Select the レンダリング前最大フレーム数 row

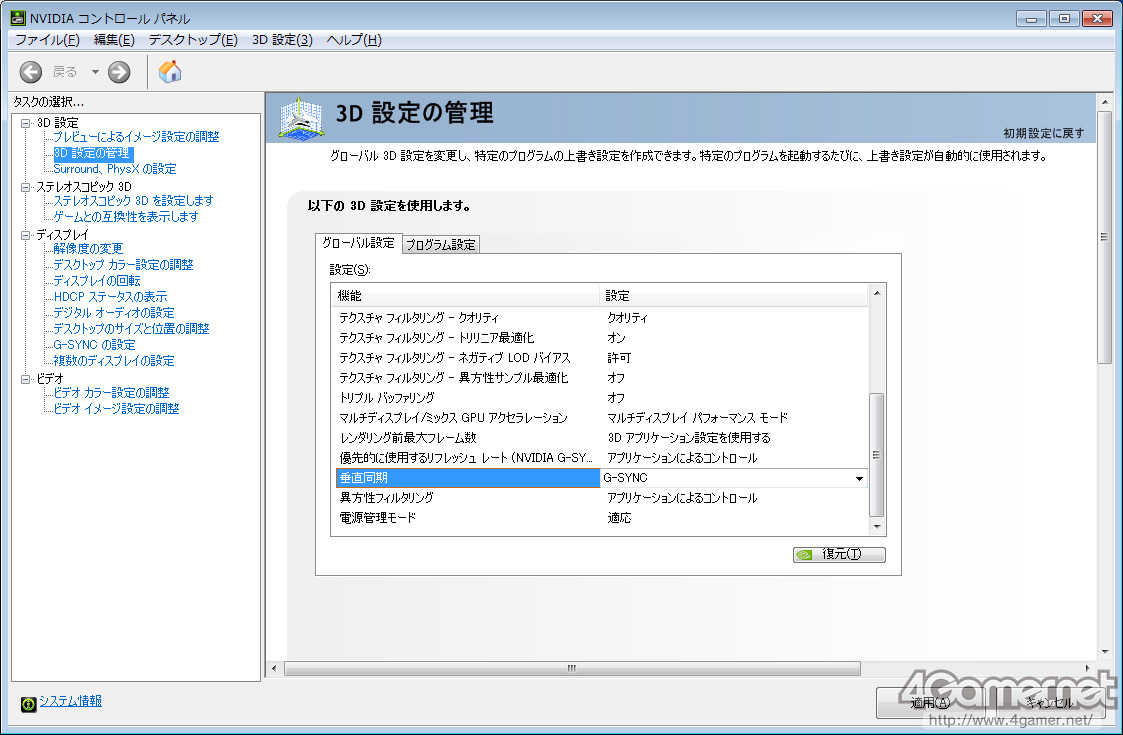coord(602,438)
